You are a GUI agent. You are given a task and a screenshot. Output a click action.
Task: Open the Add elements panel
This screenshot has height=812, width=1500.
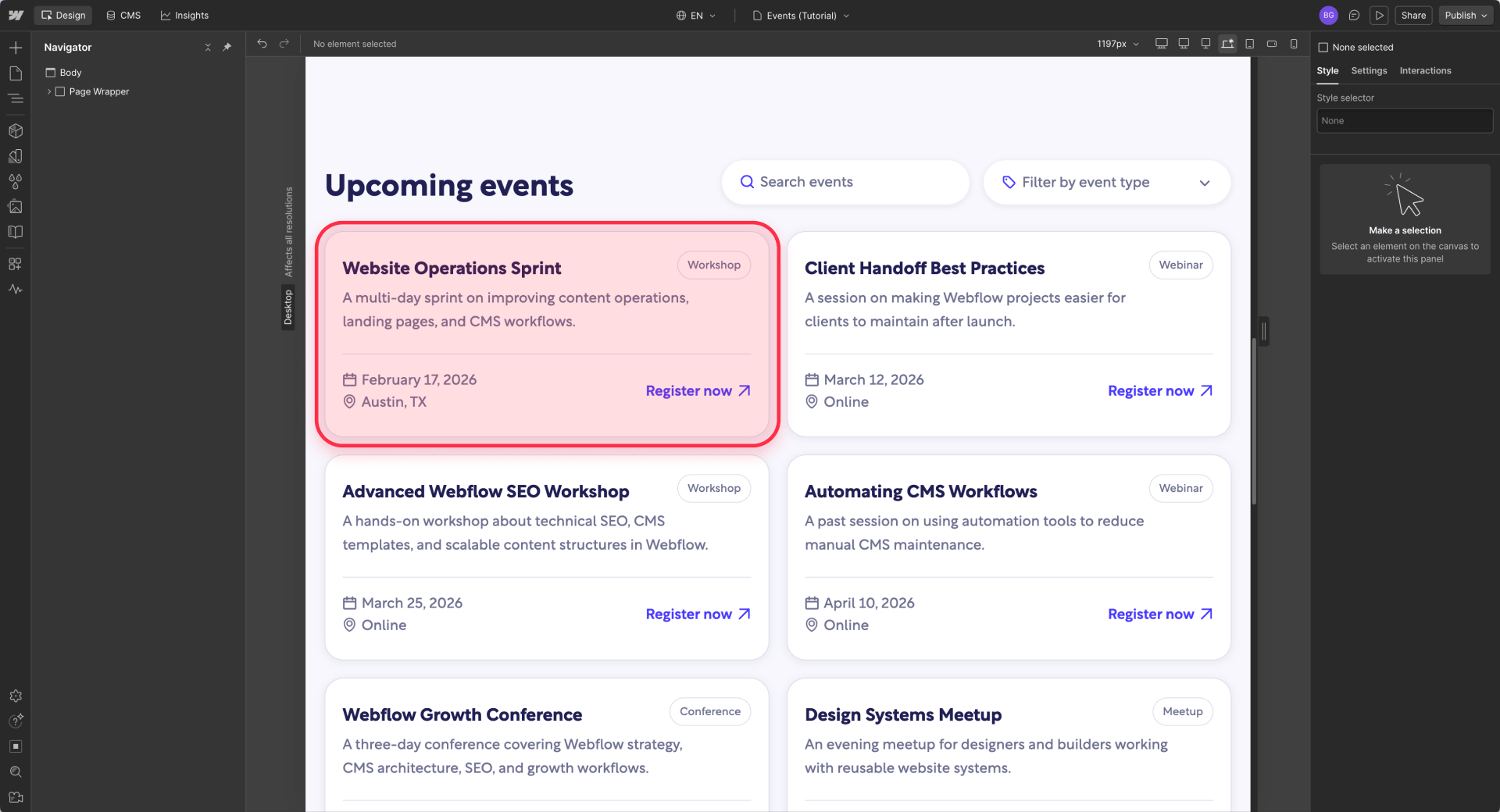point(16,48)
